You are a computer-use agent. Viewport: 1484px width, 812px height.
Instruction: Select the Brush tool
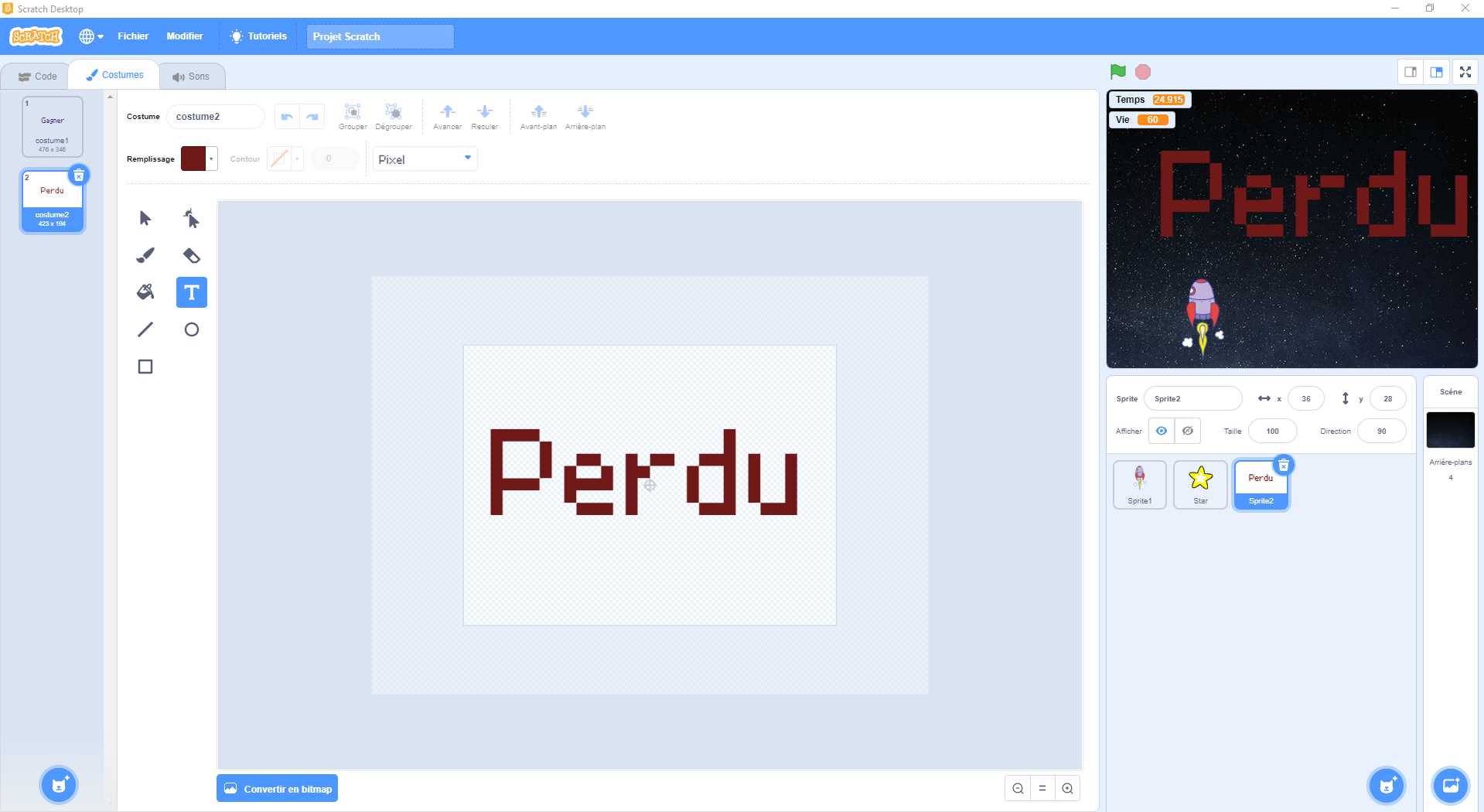click(x=145, y=255)
